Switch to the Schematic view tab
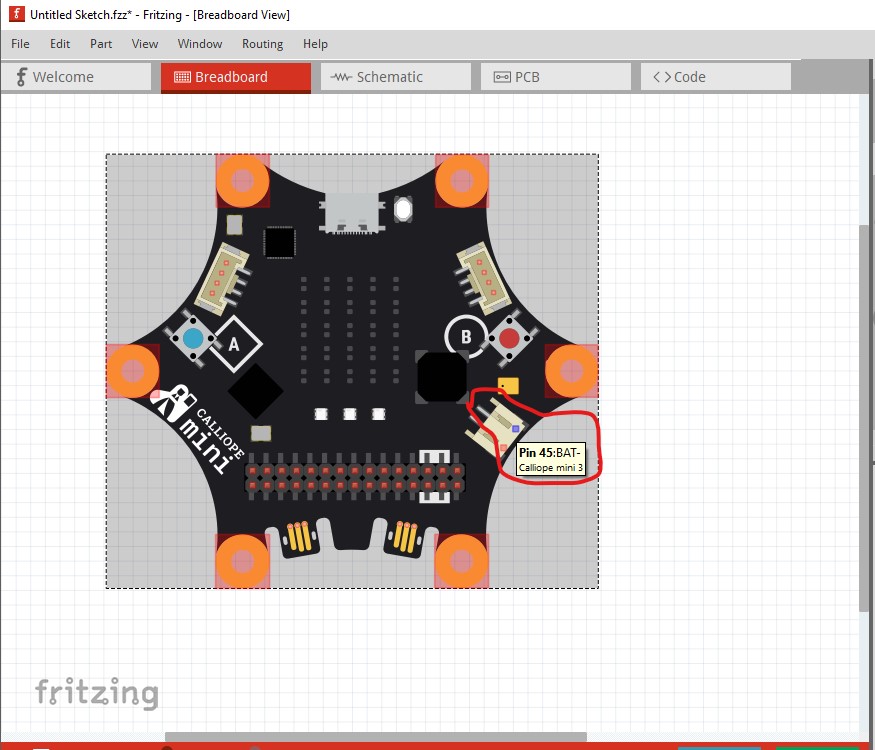This screenshot has height=750, width=875. tap(396, 76)
